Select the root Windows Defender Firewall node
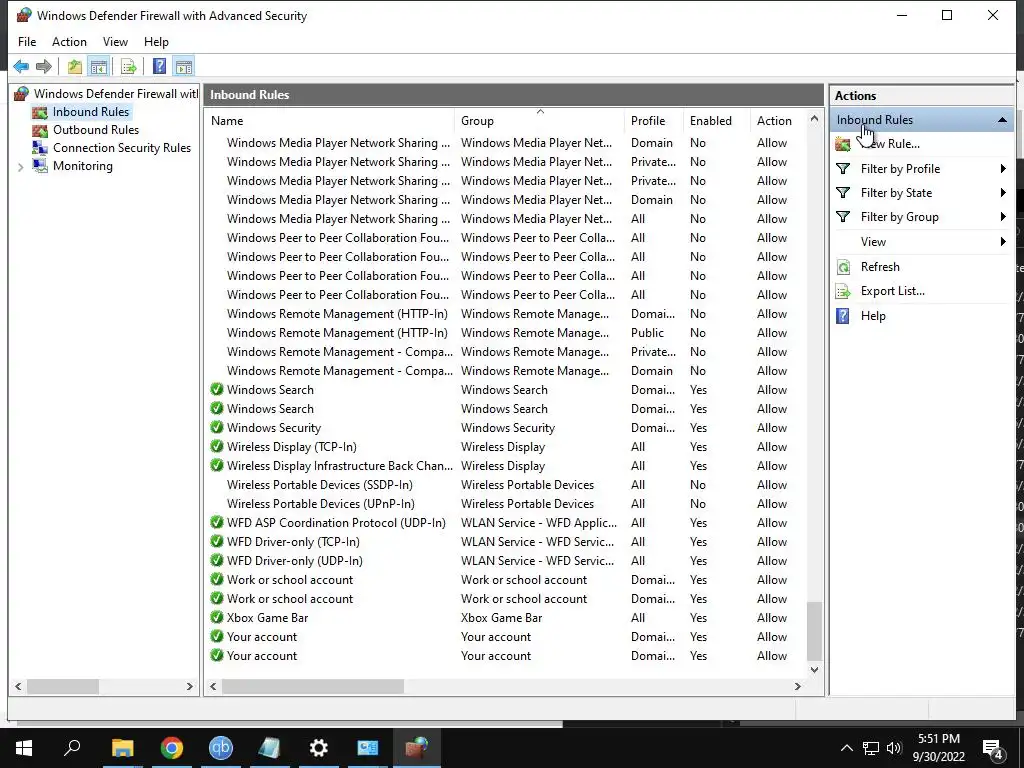 pyautogui.click(x=116, y=94)
